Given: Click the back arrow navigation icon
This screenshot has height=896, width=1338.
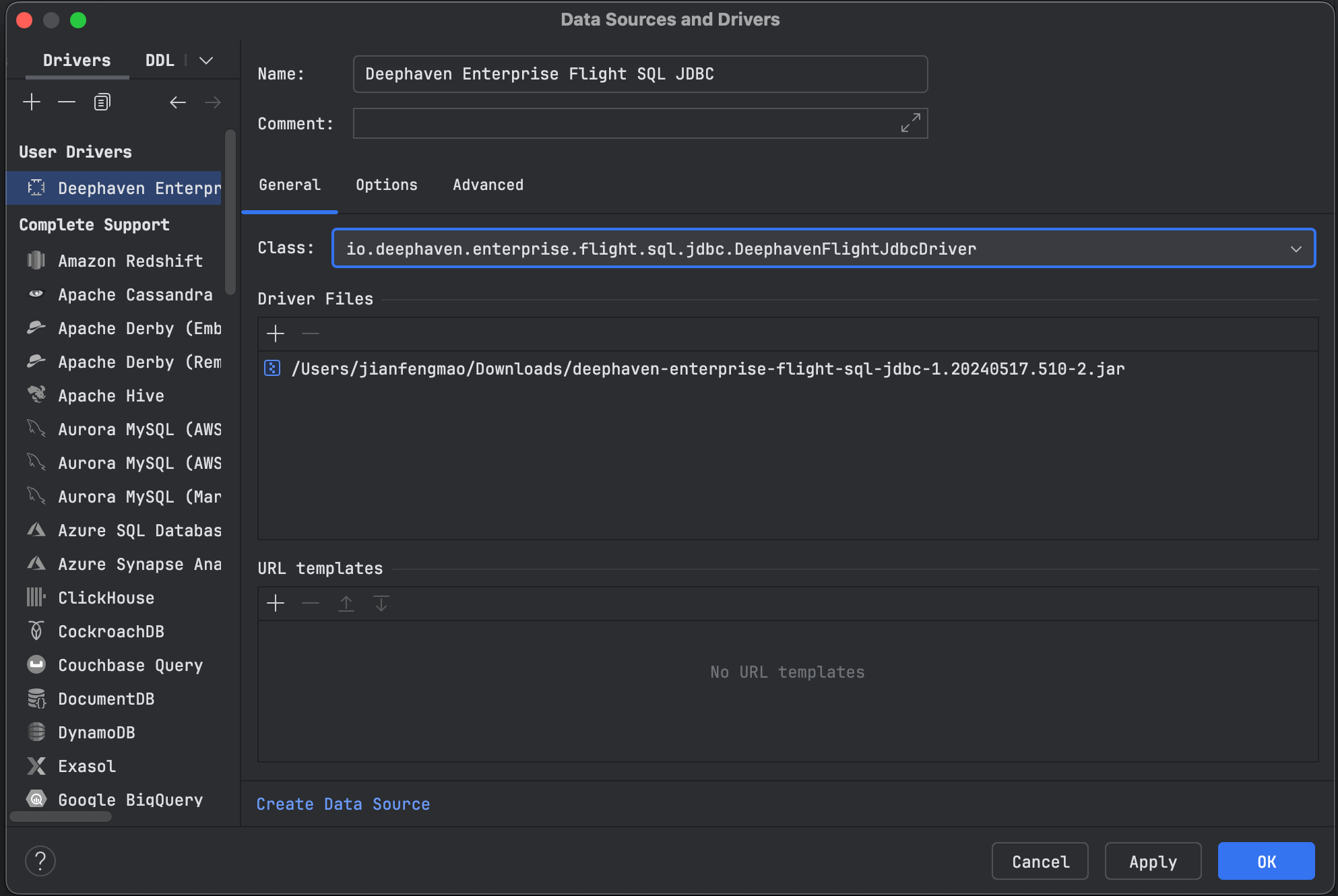Looking at the screenshot, I should point(178,102).
